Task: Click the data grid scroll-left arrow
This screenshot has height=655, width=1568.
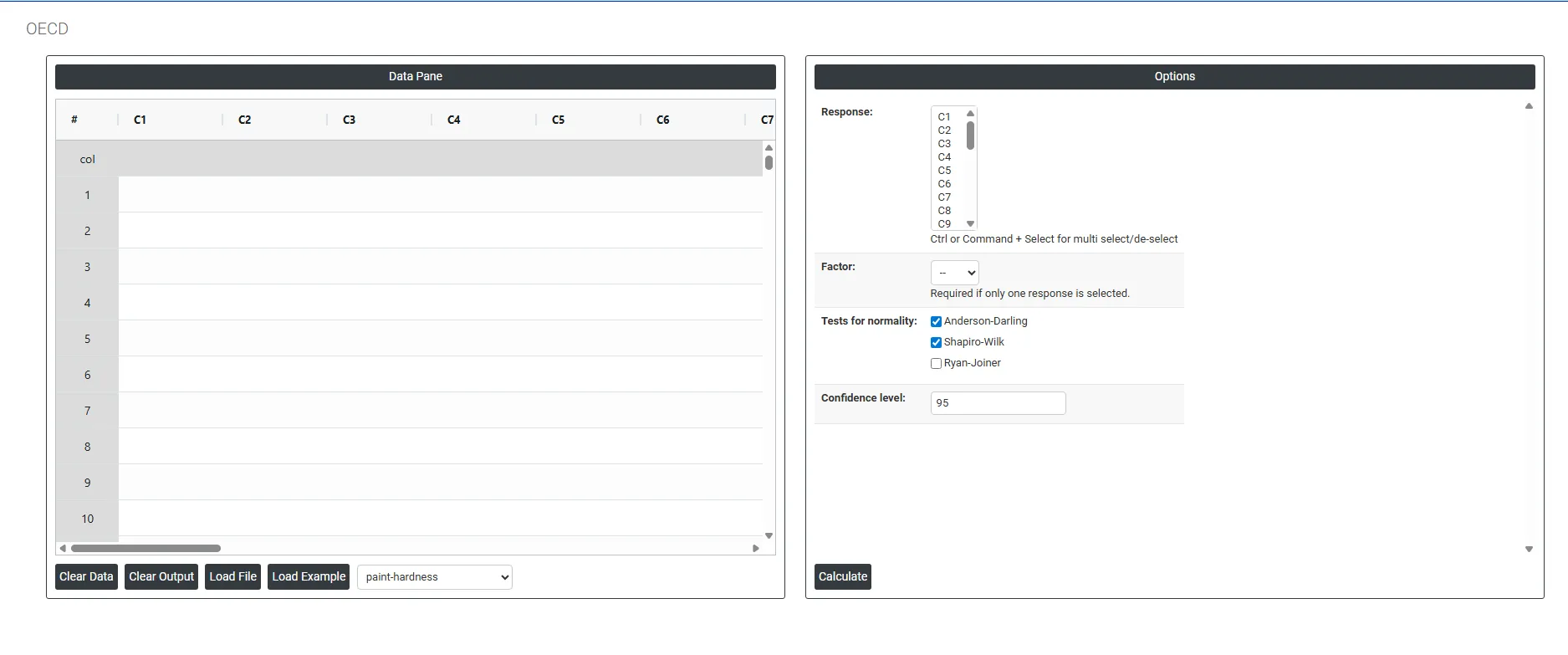Action: point(63,549)
